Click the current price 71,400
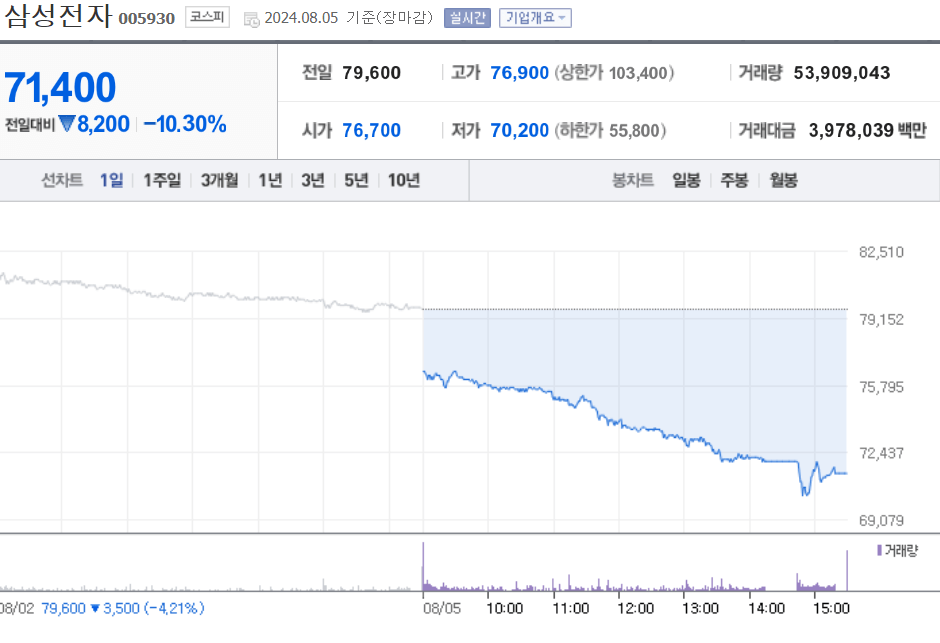 point(60,87)
